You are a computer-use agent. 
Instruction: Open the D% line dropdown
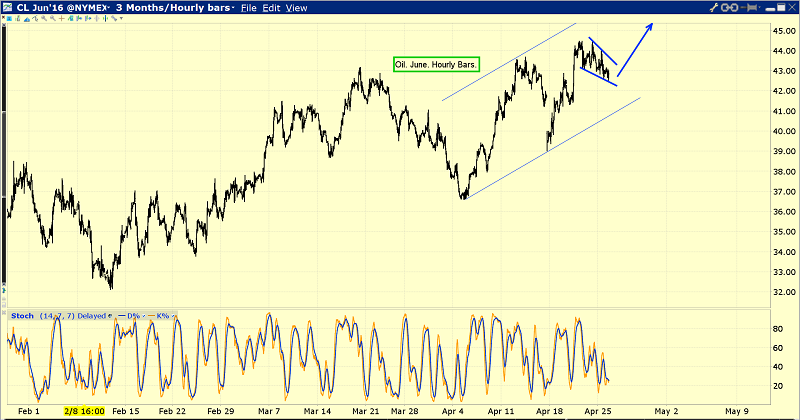coord(144,316)
